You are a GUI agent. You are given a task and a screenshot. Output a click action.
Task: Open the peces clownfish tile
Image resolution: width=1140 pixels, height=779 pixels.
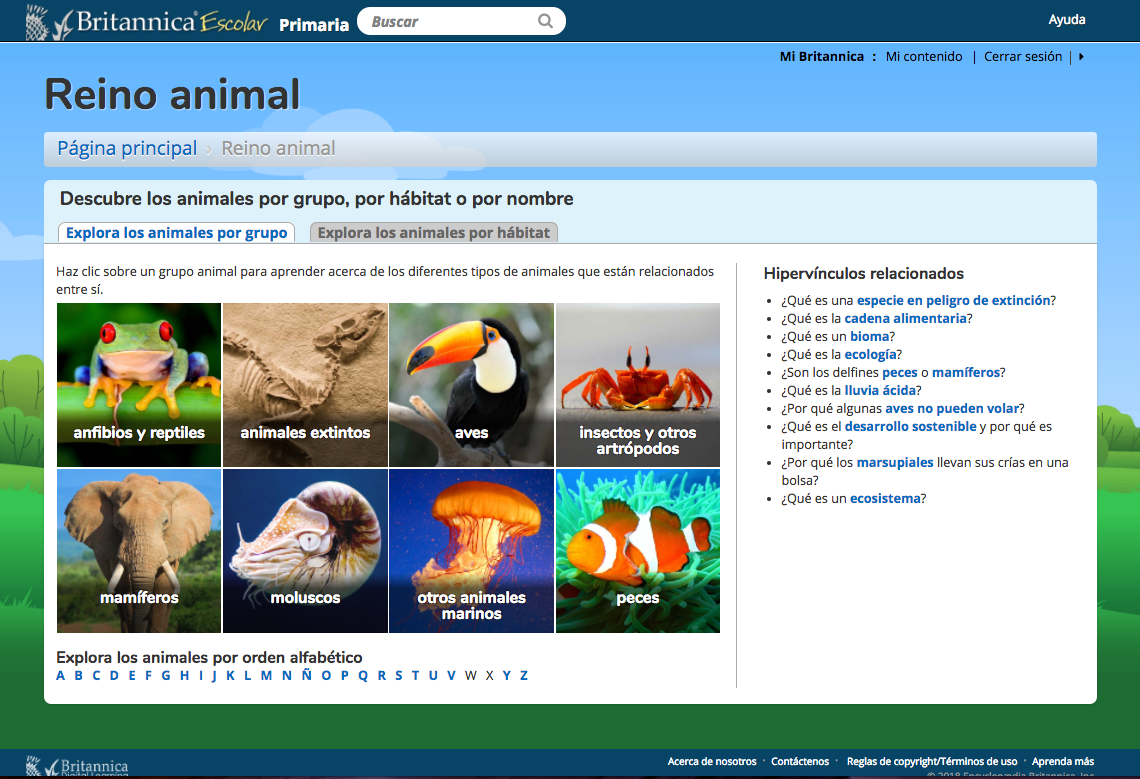click(638, 551)
